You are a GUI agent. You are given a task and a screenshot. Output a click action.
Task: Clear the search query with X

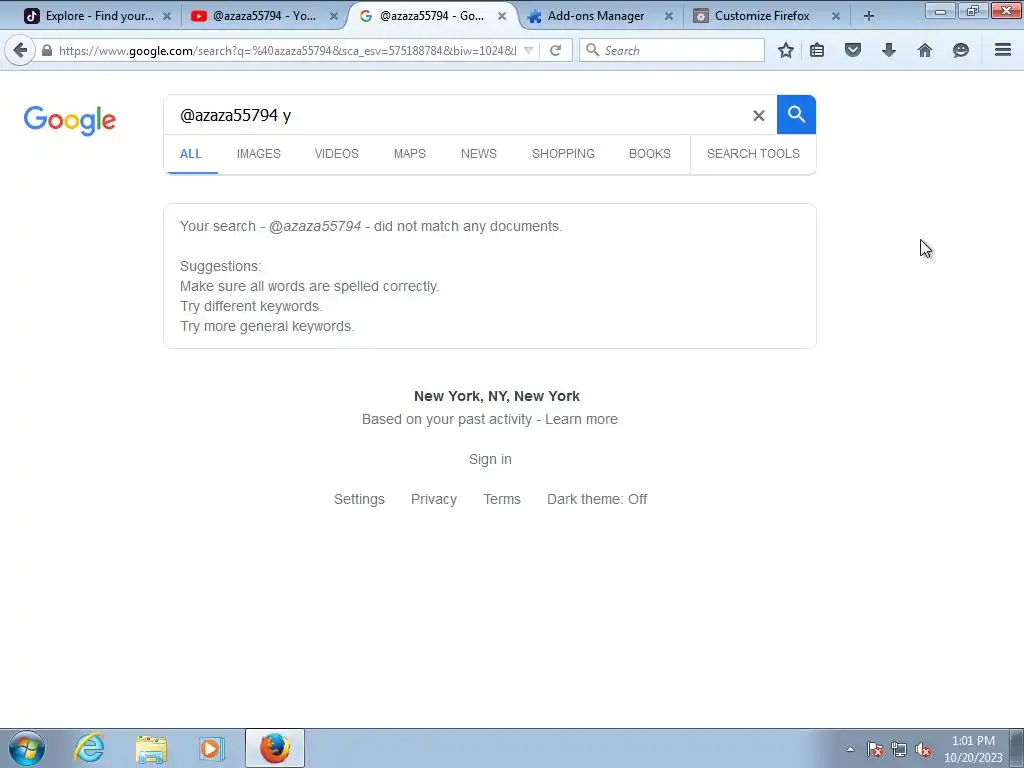click(758, 116)
